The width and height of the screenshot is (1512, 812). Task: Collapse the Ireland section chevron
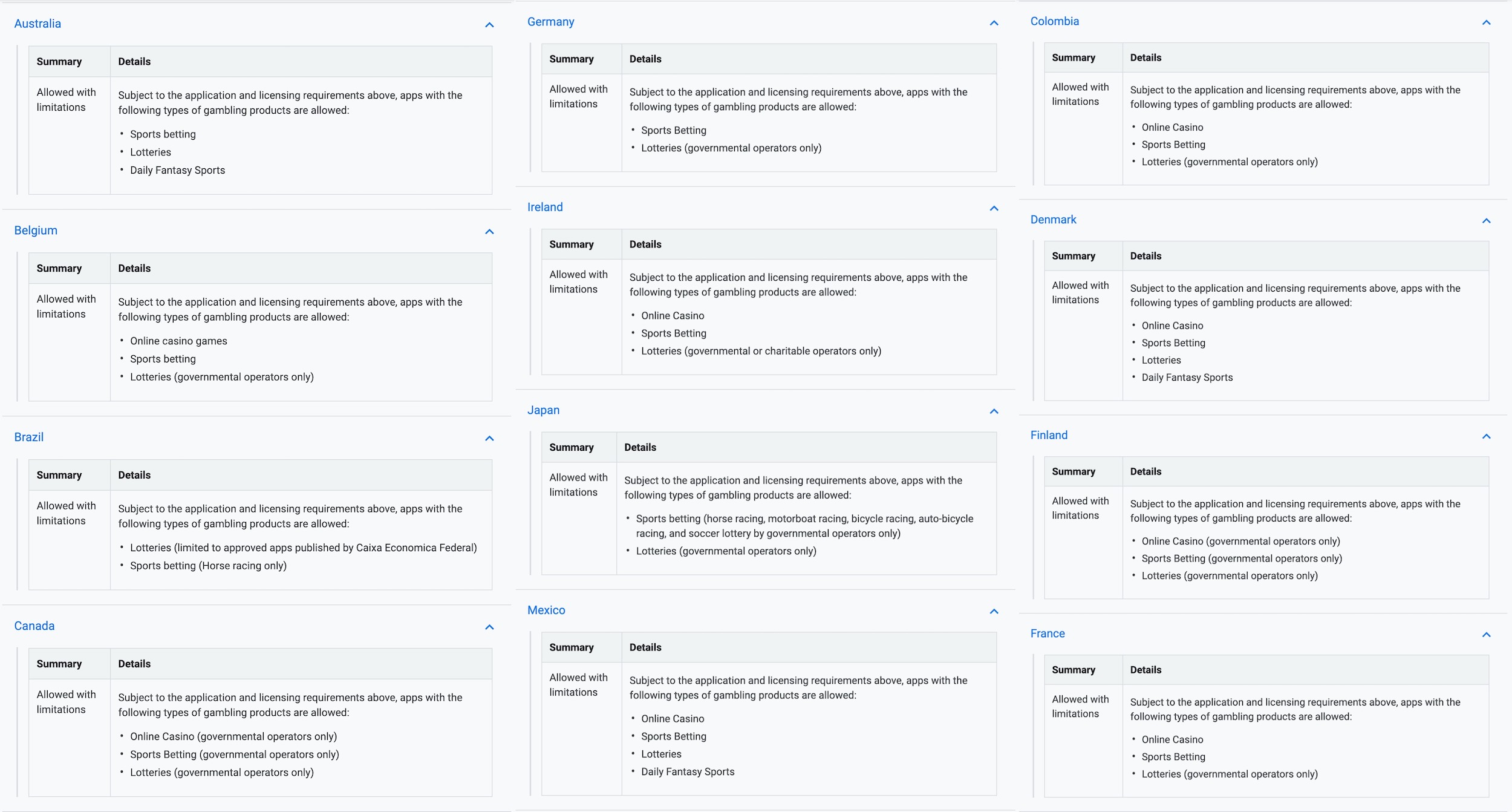click(994, 208)
